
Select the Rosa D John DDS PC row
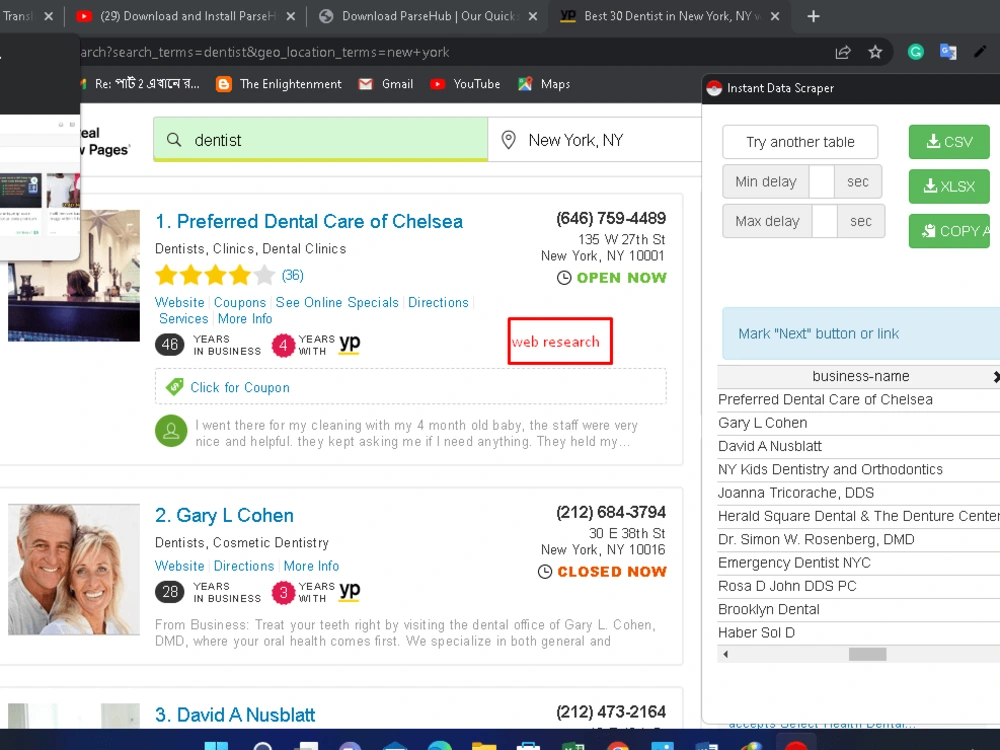click(x=858, y=586)
